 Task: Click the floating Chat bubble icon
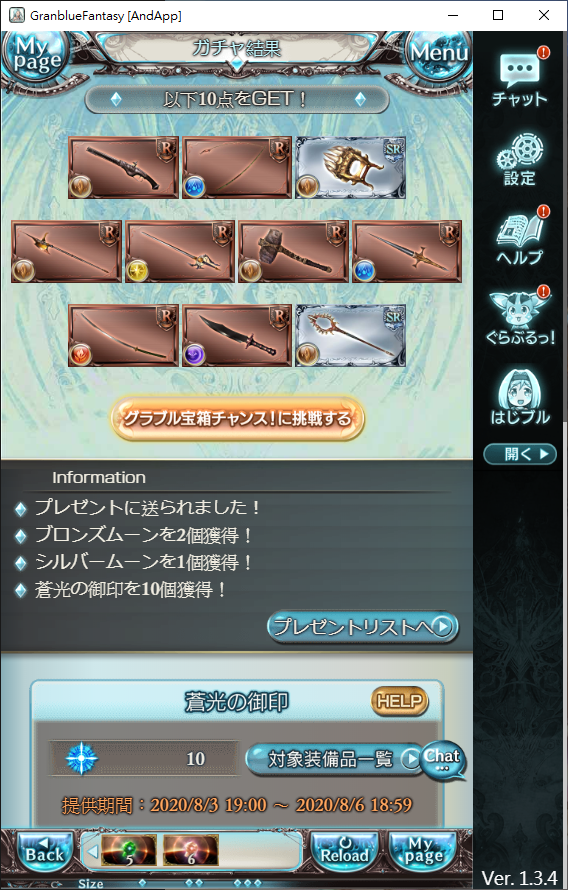[x=443, y=760]
